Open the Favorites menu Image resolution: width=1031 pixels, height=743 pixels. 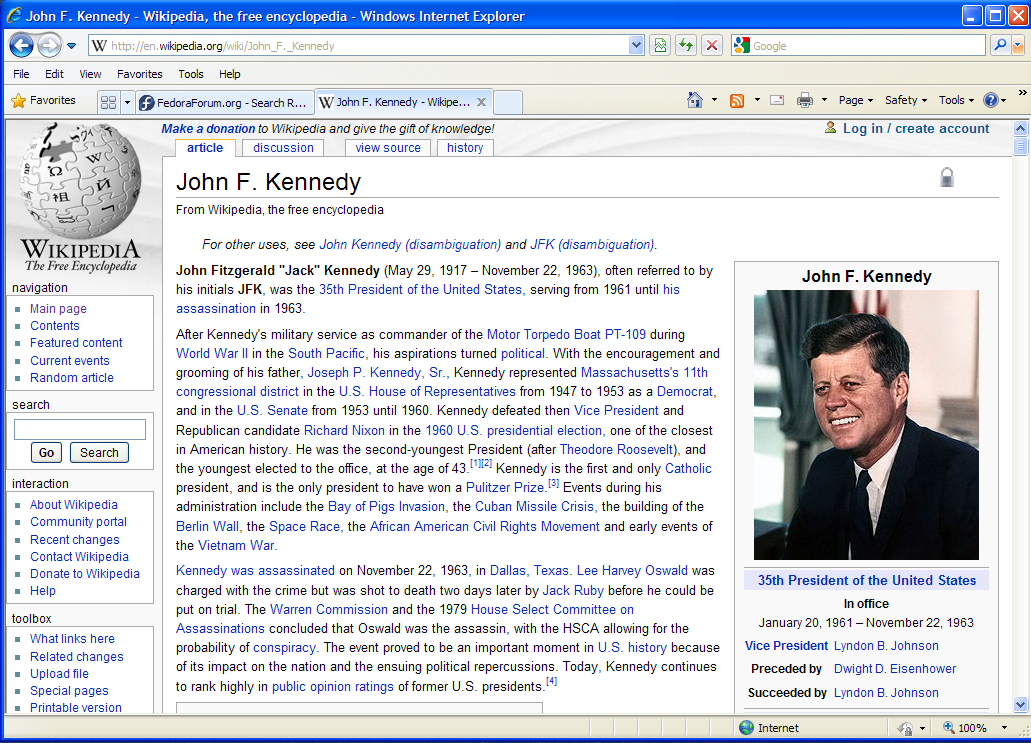[x=139, y=74]
